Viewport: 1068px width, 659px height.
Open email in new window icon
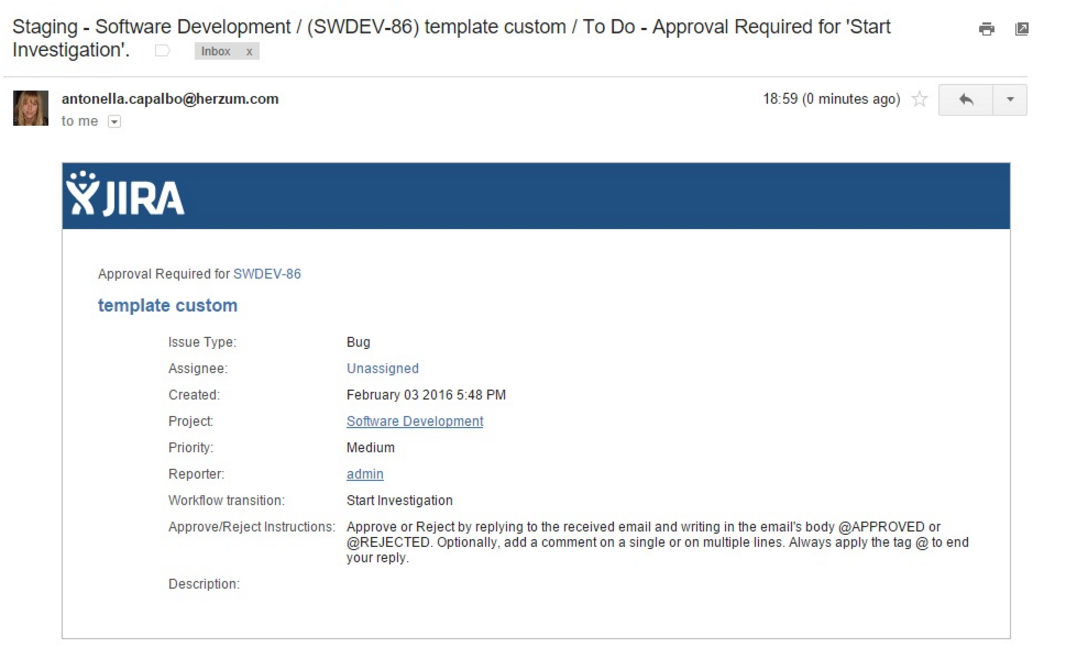coord(1021,29)
